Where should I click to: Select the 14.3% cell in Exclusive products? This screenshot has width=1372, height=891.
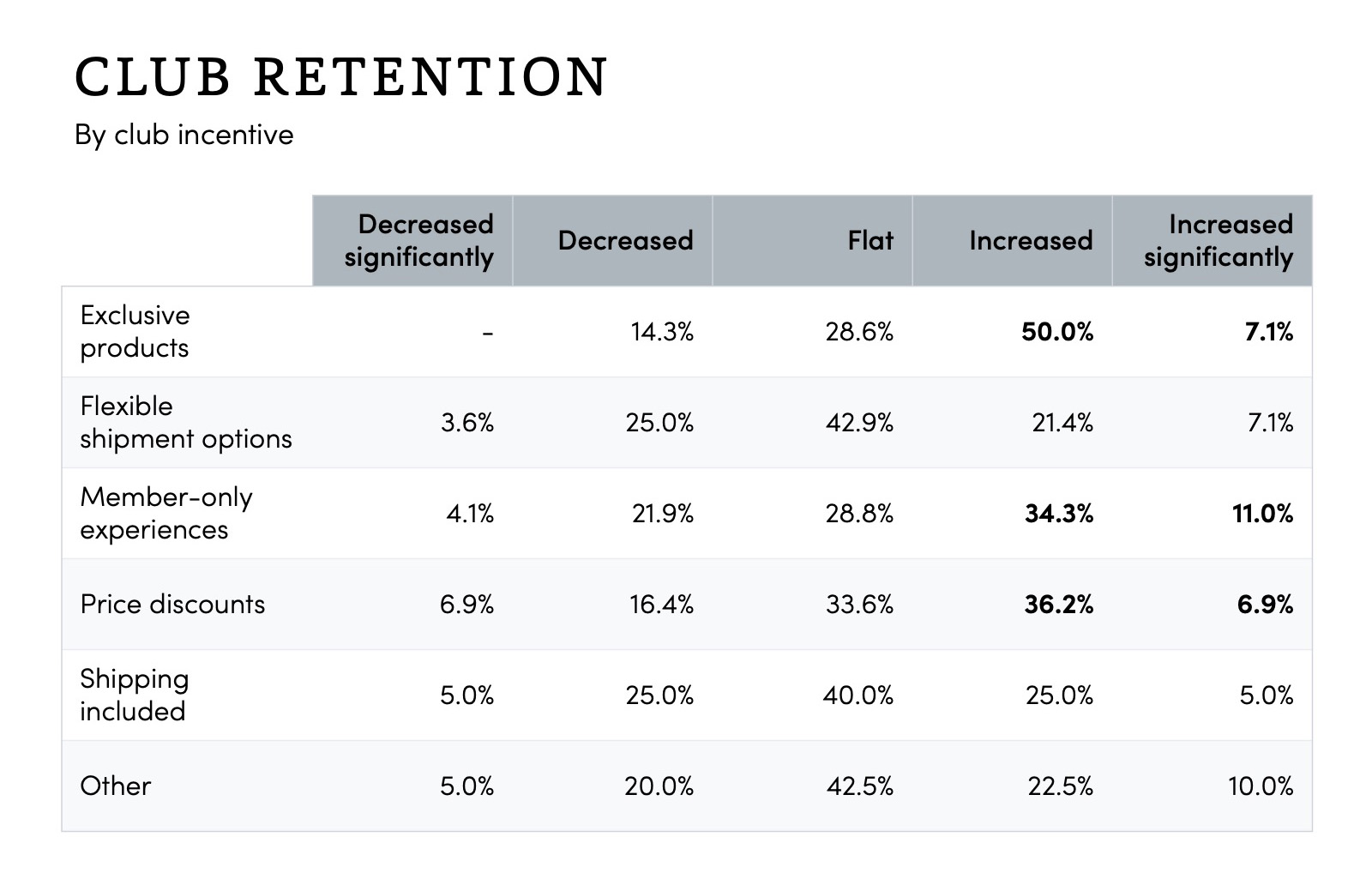(x=661, y=332)
